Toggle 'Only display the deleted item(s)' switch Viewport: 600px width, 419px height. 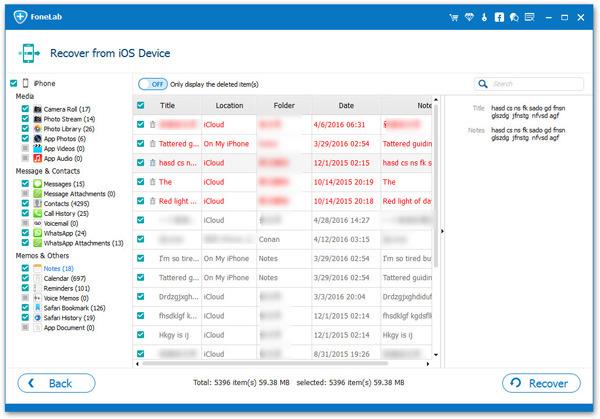point(153,84)
